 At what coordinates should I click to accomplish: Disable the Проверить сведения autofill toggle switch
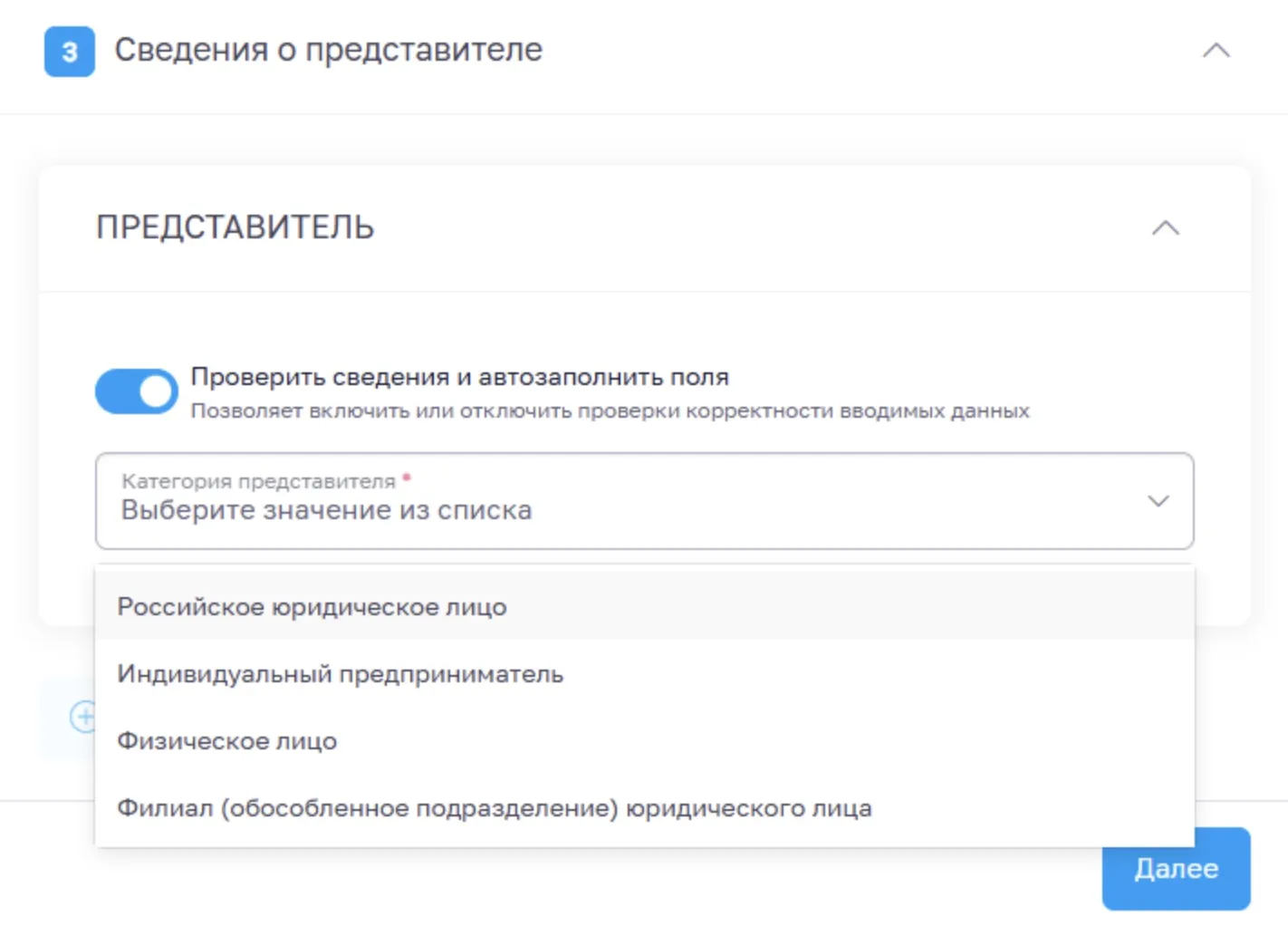[x=137, y=391]
